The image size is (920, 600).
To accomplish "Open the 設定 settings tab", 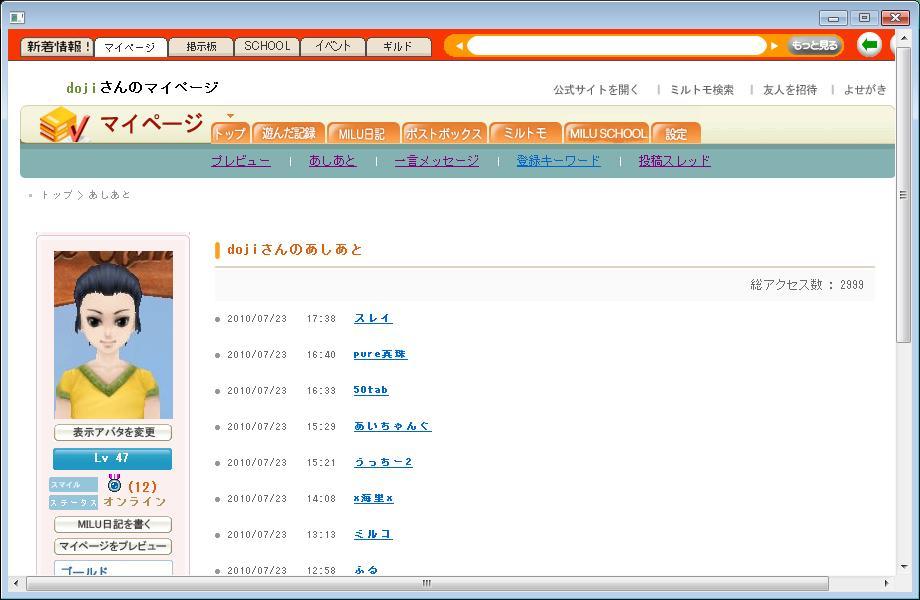I will pyautogui.click(x=677, y=134).
